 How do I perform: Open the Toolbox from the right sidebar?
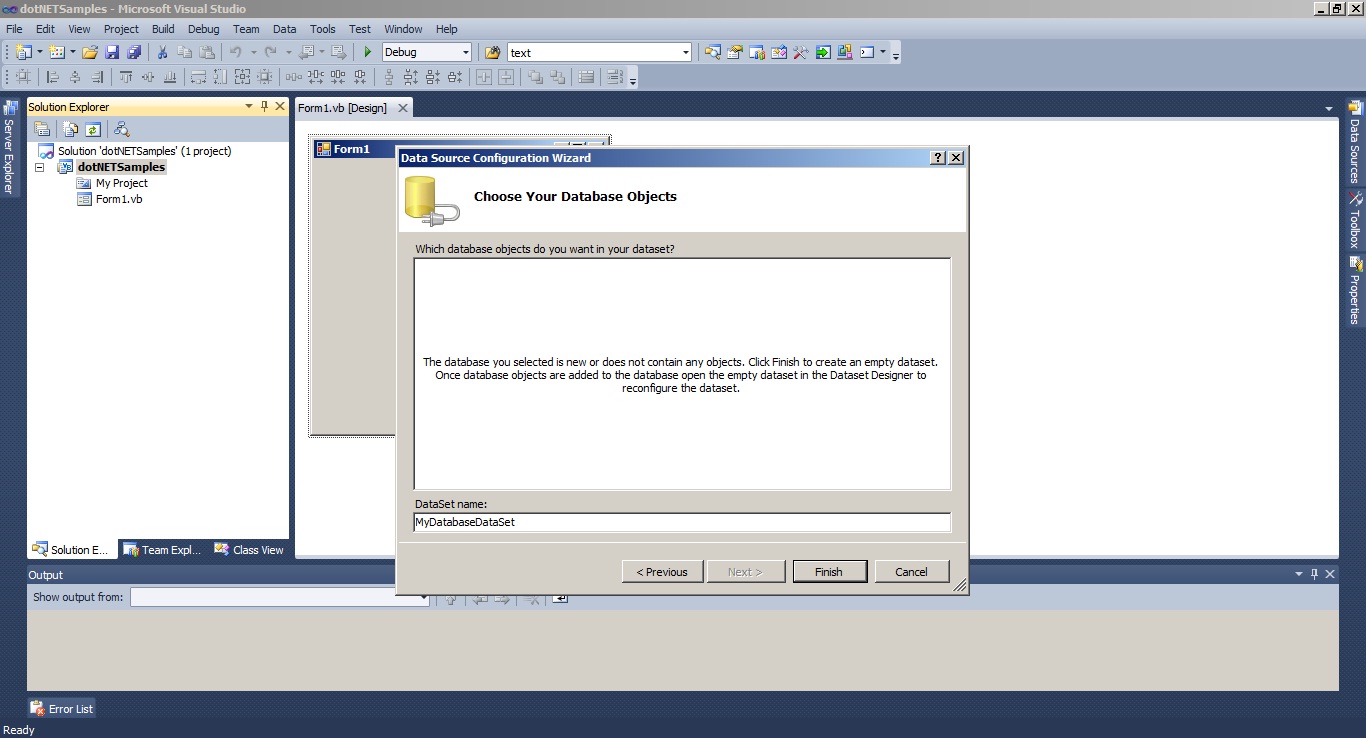click(1356, 222)
